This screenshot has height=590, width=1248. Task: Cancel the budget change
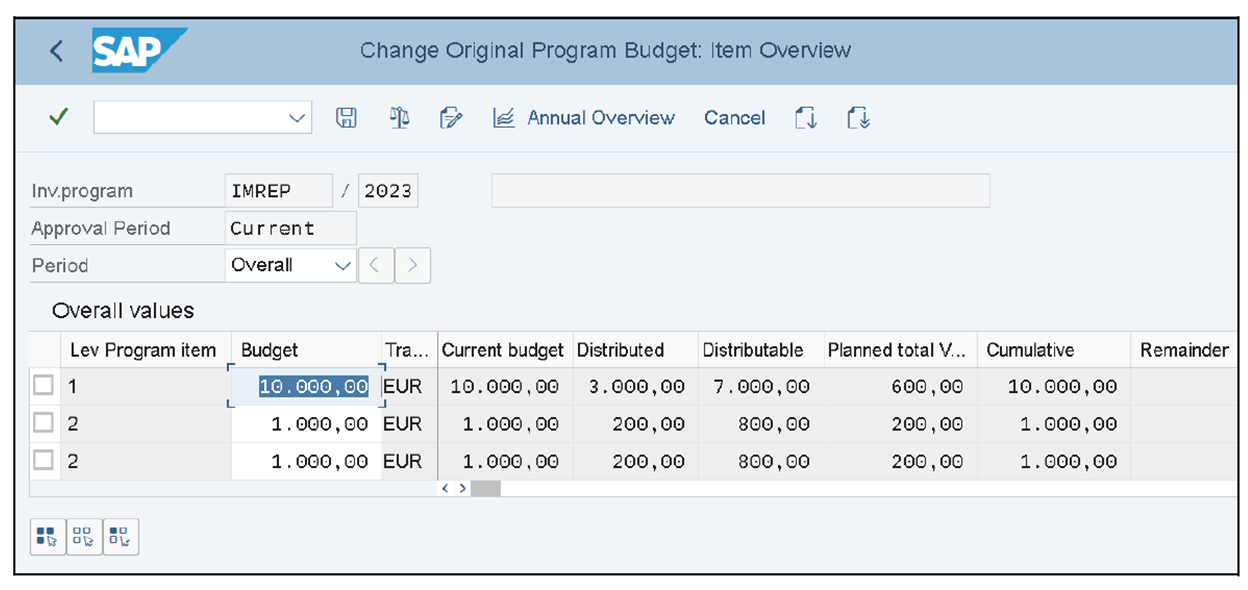pos(734,118)
